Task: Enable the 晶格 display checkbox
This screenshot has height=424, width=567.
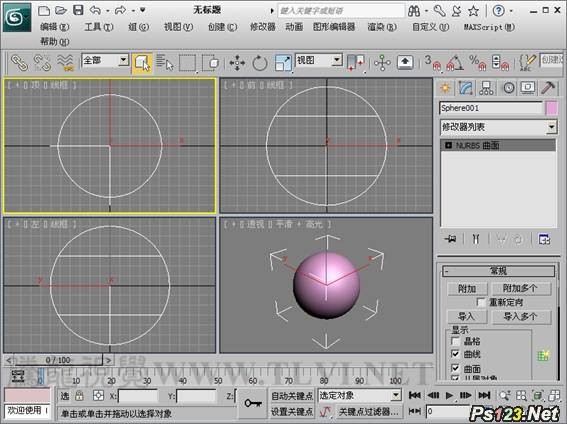Action: [x=455, y=341]
